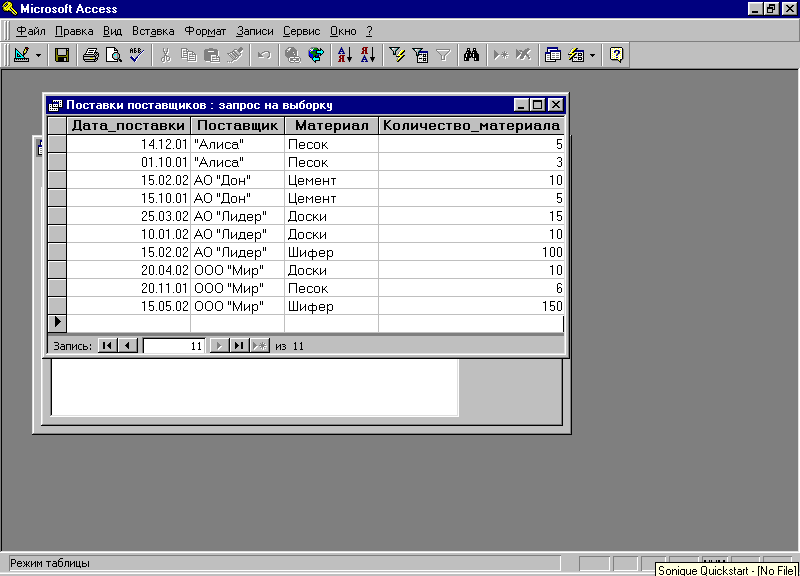The image size is (800, 576).
Task: Click the Help question mark icon
Action: [616, 55]
